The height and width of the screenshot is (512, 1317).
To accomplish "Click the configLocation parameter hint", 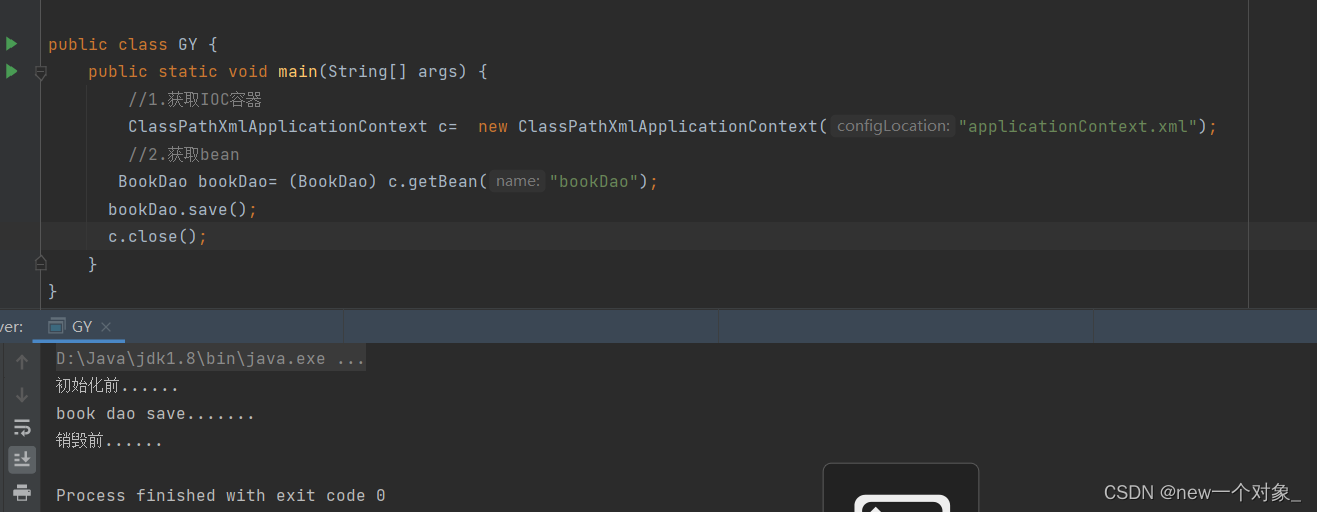I will (x=893, y=126).
